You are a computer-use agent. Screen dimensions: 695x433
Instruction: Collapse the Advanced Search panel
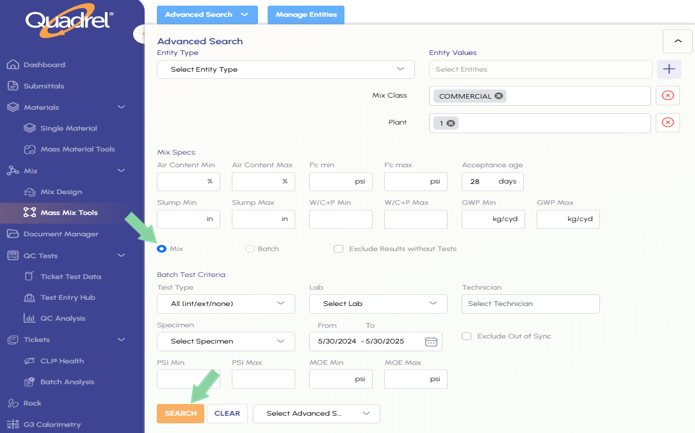677,41
